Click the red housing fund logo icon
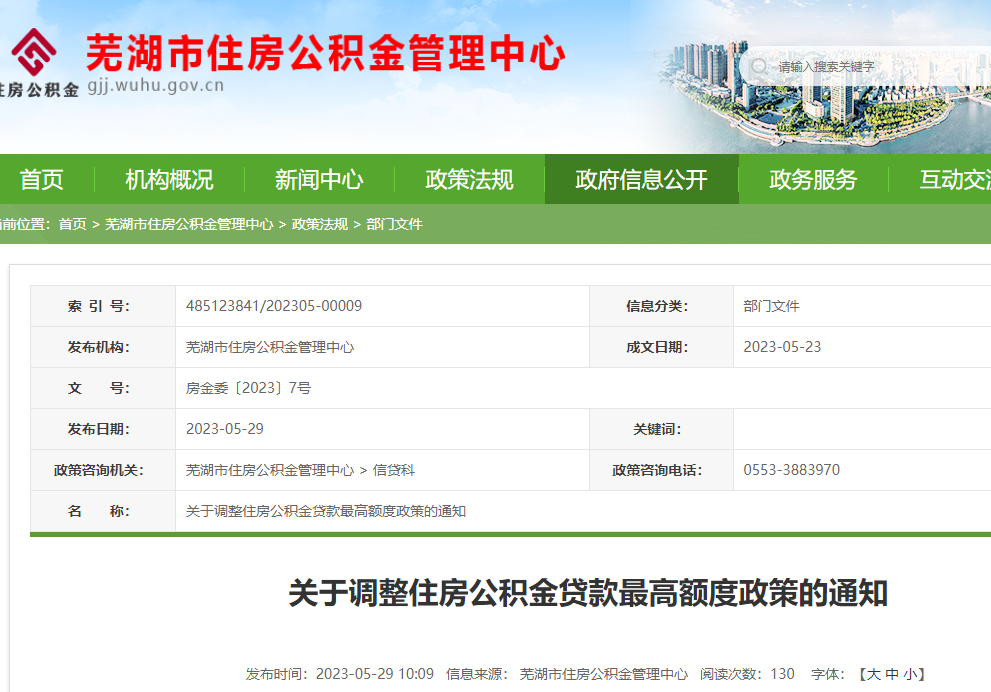This screenshot has height=692, width=991. click(x=33, y=52)
